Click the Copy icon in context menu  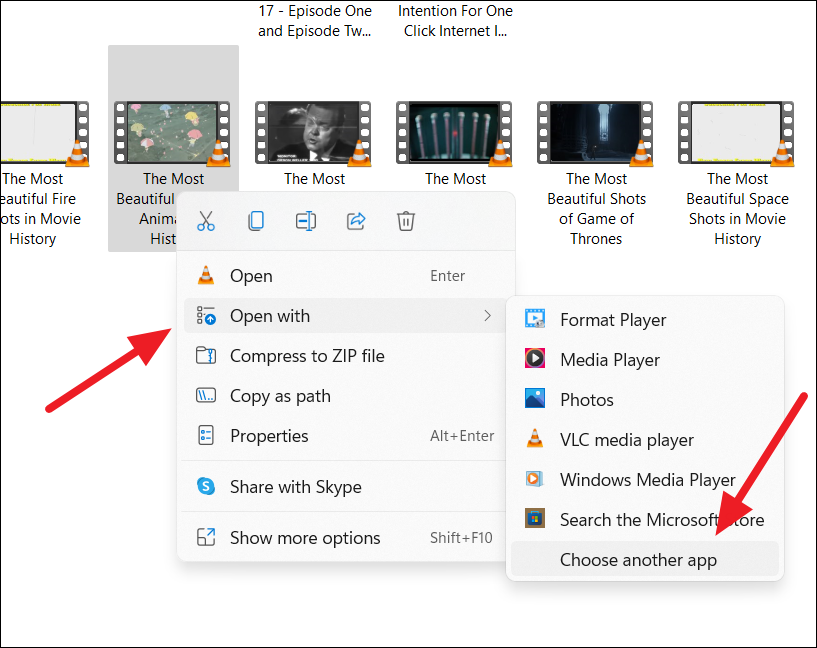tap(256, 221)
